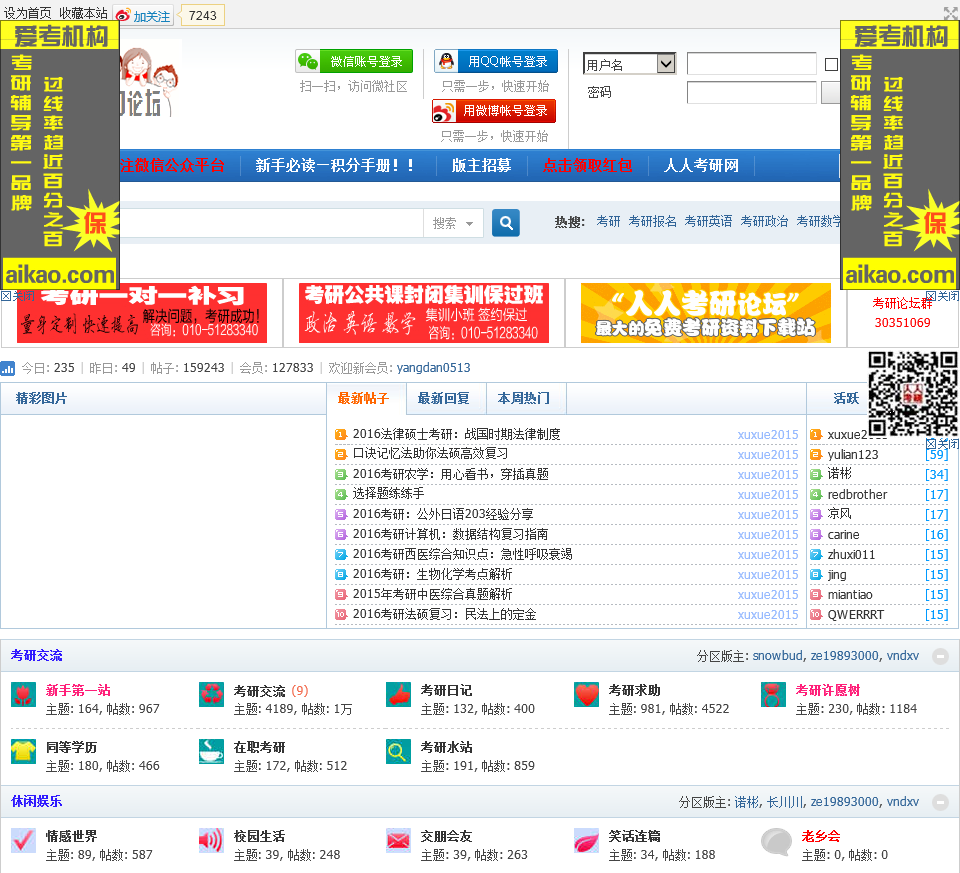Open active user QWERRRT profile
The width and height of the screenshot is (960, 873).
click(x=855, y=615)
